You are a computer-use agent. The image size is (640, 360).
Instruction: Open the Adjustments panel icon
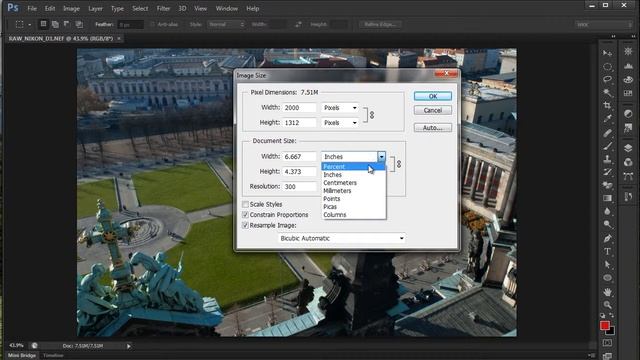pyautogui.click(x=628, y=113)
